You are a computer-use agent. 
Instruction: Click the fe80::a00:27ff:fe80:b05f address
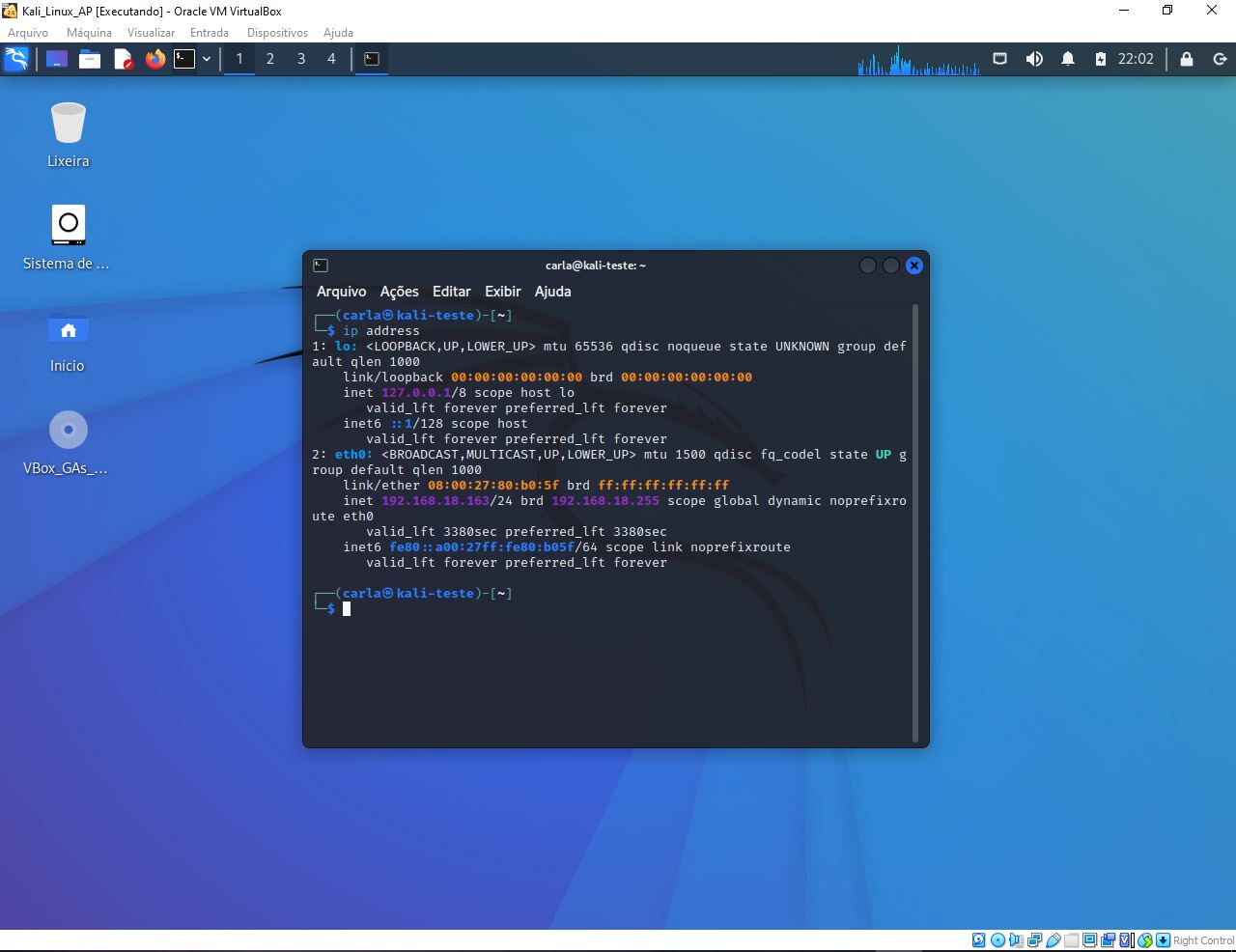(x=482, y=547)
